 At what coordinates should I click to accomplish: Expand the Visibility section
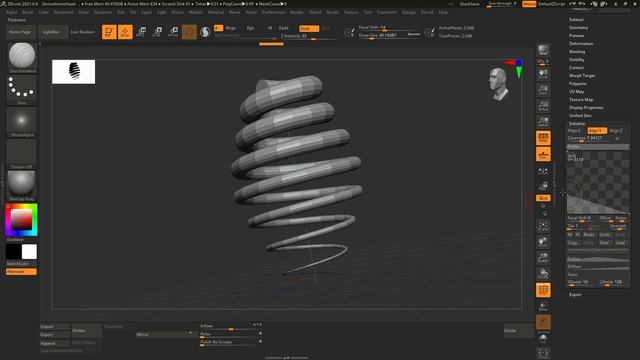pos(577,60)
